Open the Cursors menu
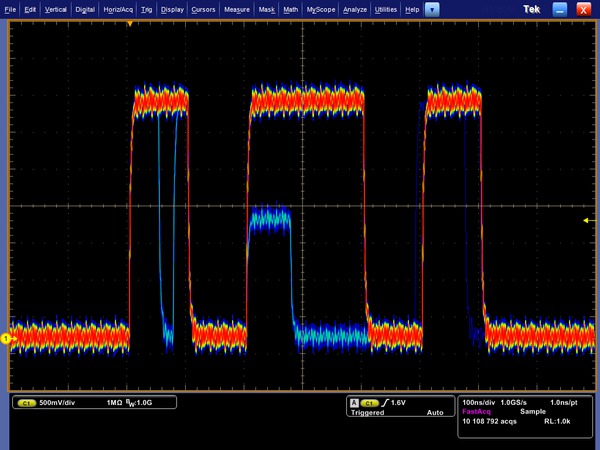600x450 pixels. [203, 9]
